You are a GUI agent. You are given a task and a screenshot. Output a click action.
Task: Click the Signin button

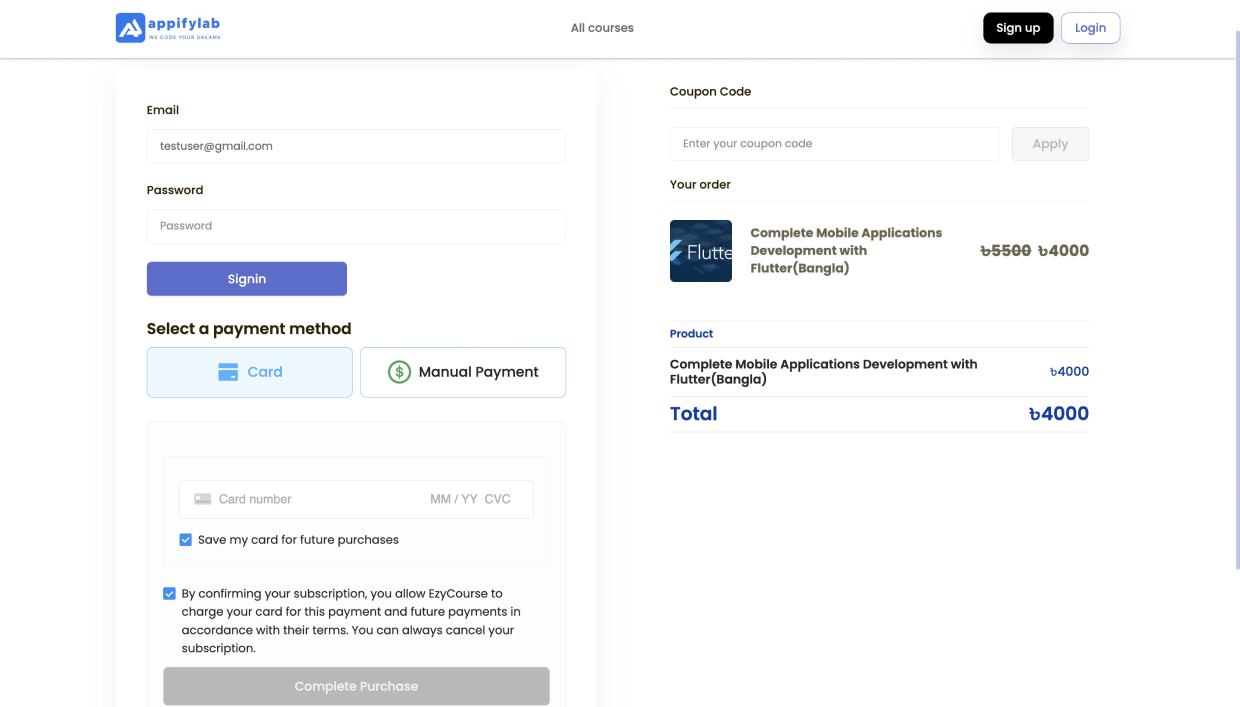tap(247, 279)
